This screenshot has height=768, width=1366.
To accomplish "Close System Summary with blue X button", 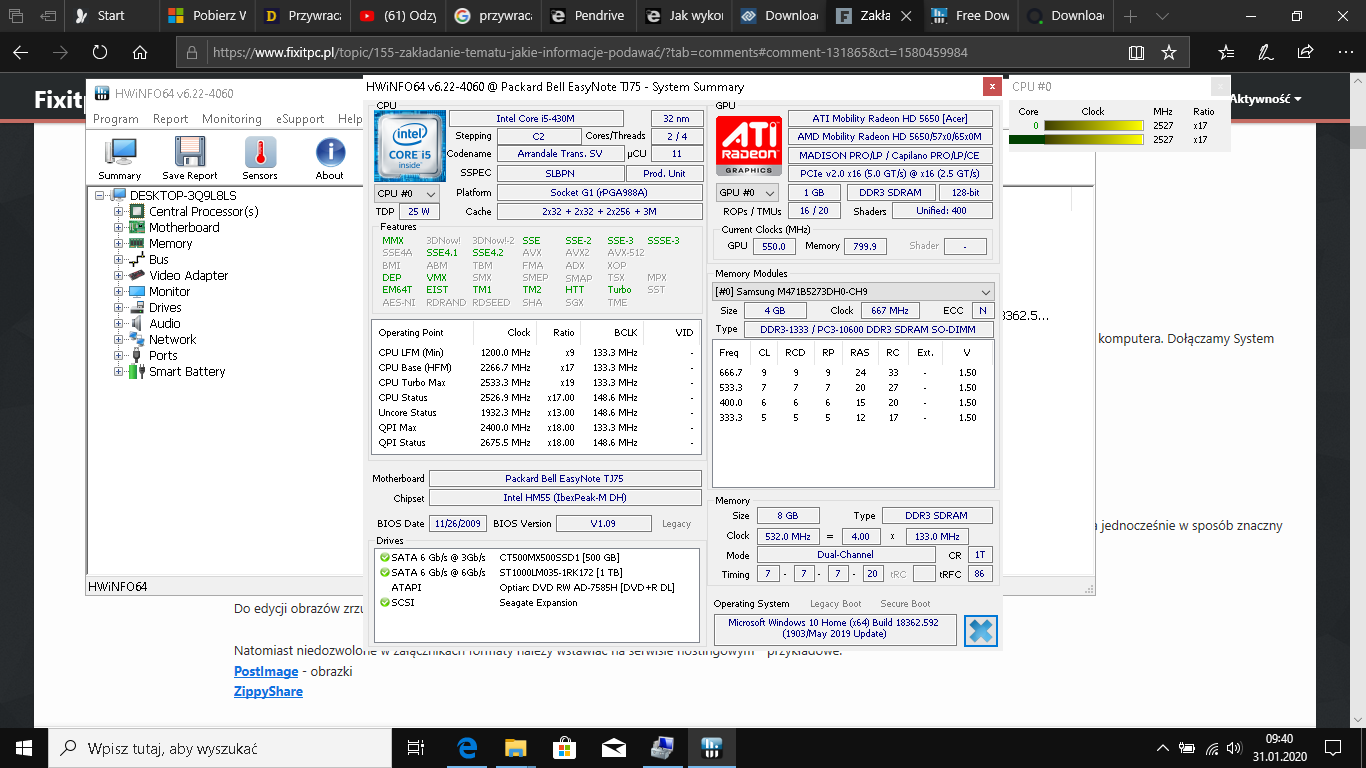I will click(x=981, y=631).
